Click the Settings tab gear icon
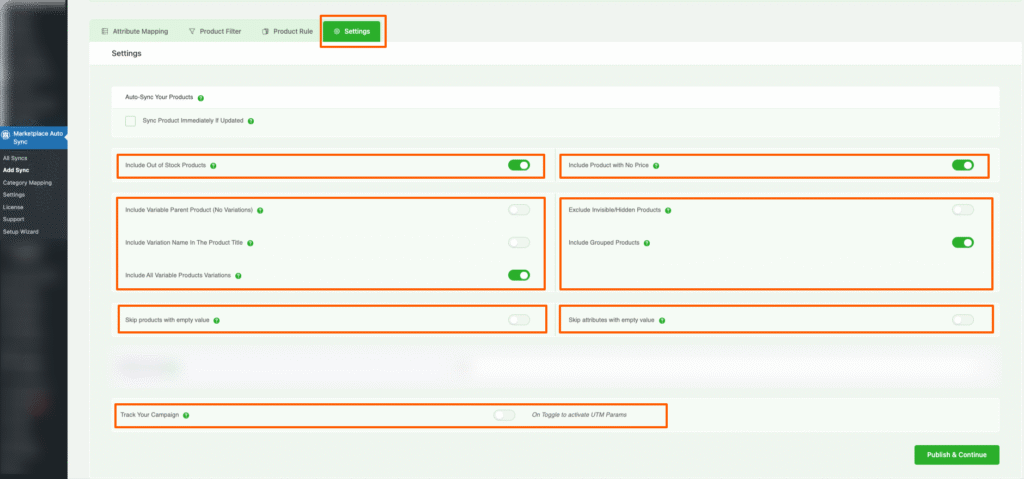 (337, 31)
